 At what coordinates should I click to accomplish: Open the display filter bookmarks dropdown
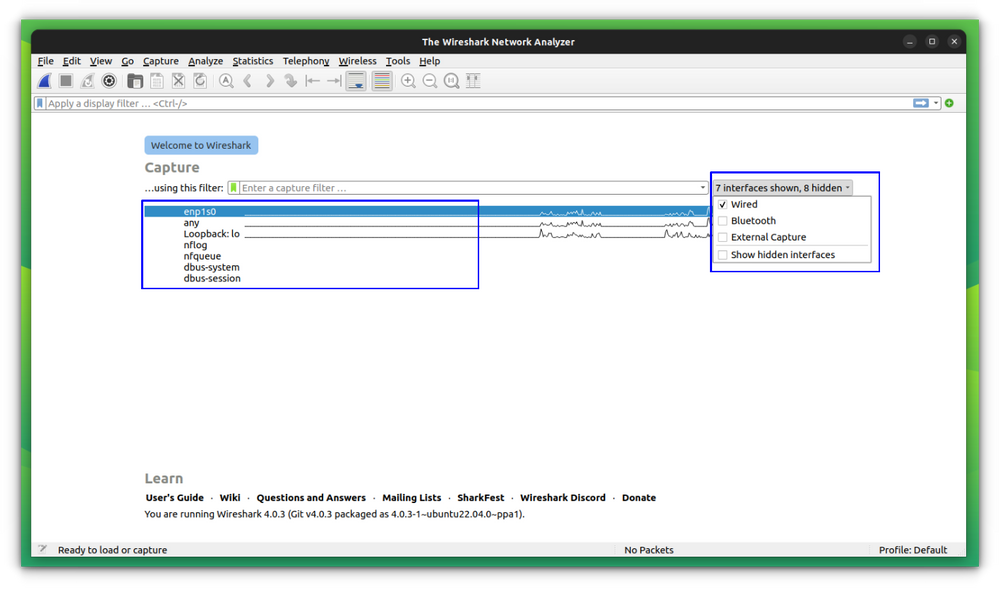click(x=41, y=103)
